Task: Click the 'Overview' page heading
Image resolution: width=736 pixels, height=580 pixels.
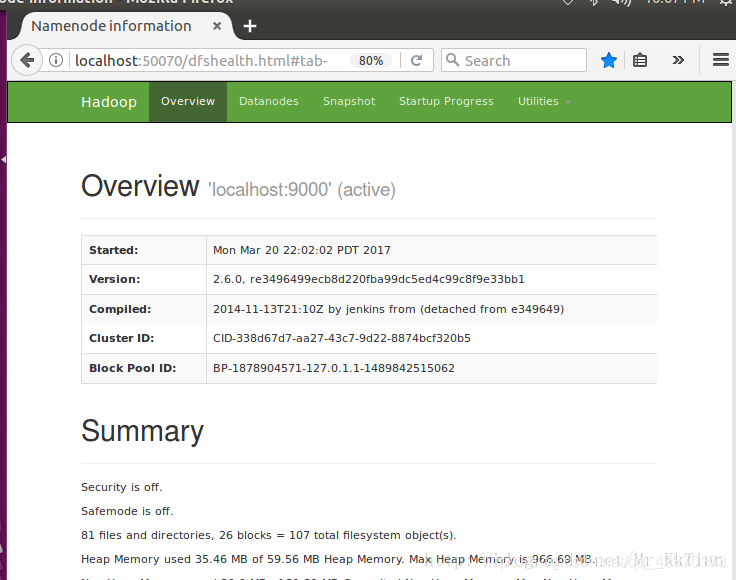Action: (x=140, y=186)
